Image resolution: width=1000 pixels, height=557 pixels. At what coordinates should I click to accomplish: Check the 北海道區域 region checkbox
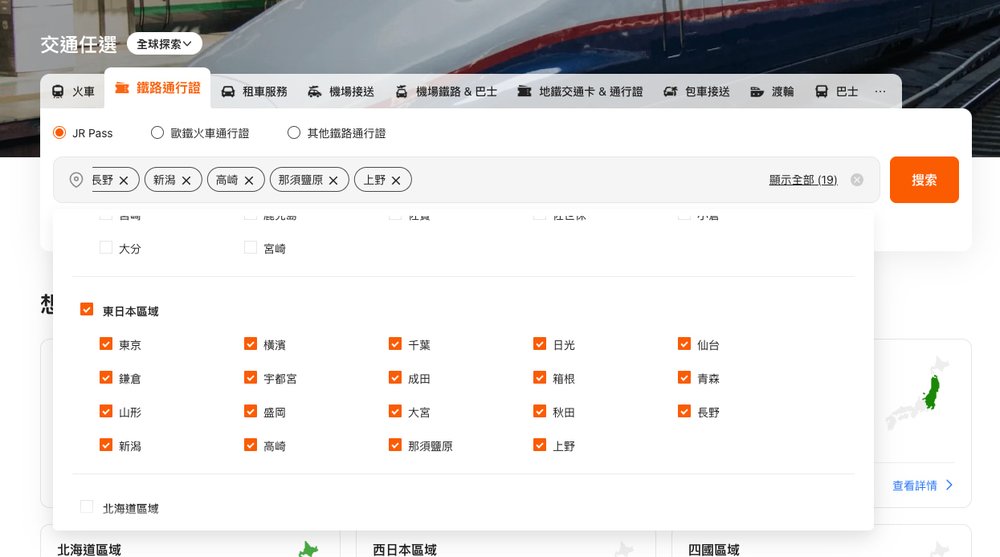point(87,507)
